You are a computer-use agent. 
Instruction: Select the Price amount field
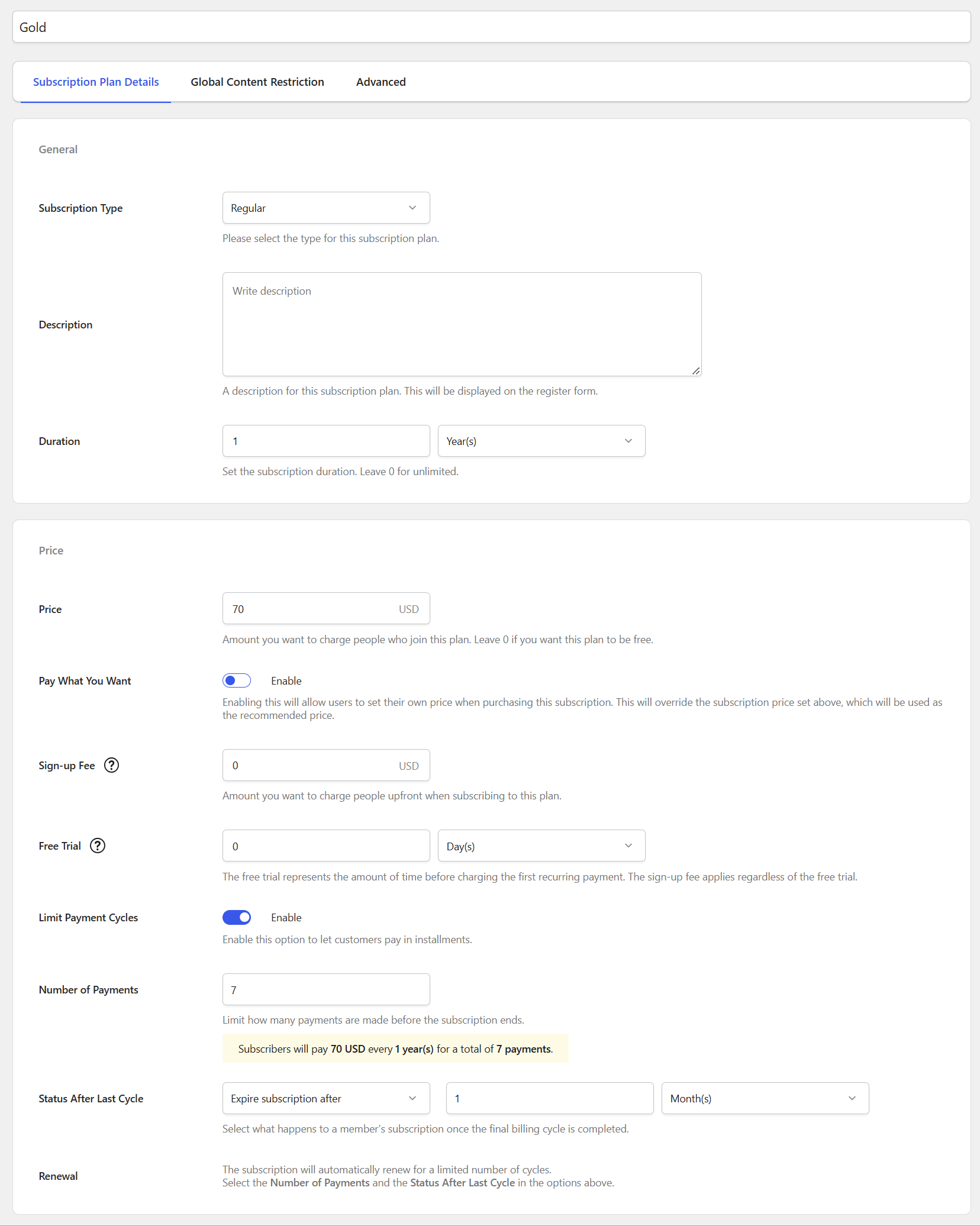point(326,608)
